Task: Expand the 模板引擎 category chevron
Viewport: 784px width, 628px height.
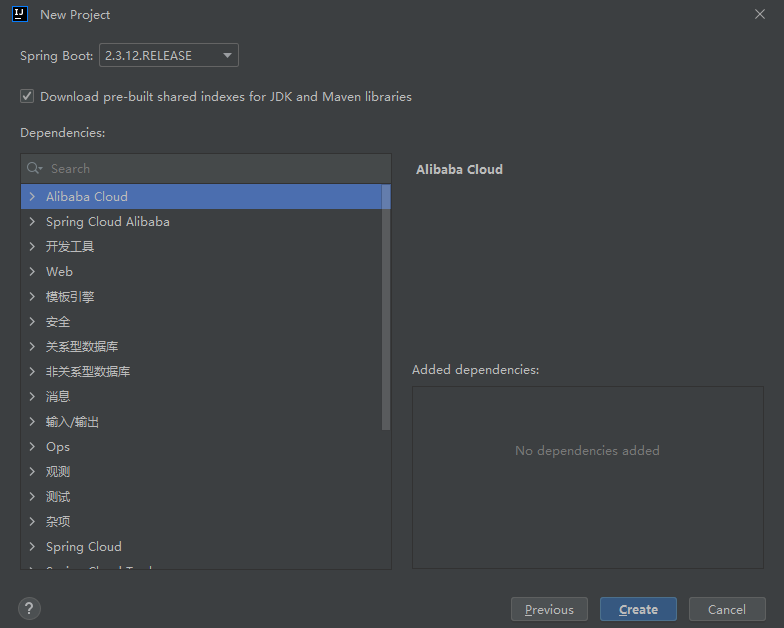Action: tap(32, 296)
